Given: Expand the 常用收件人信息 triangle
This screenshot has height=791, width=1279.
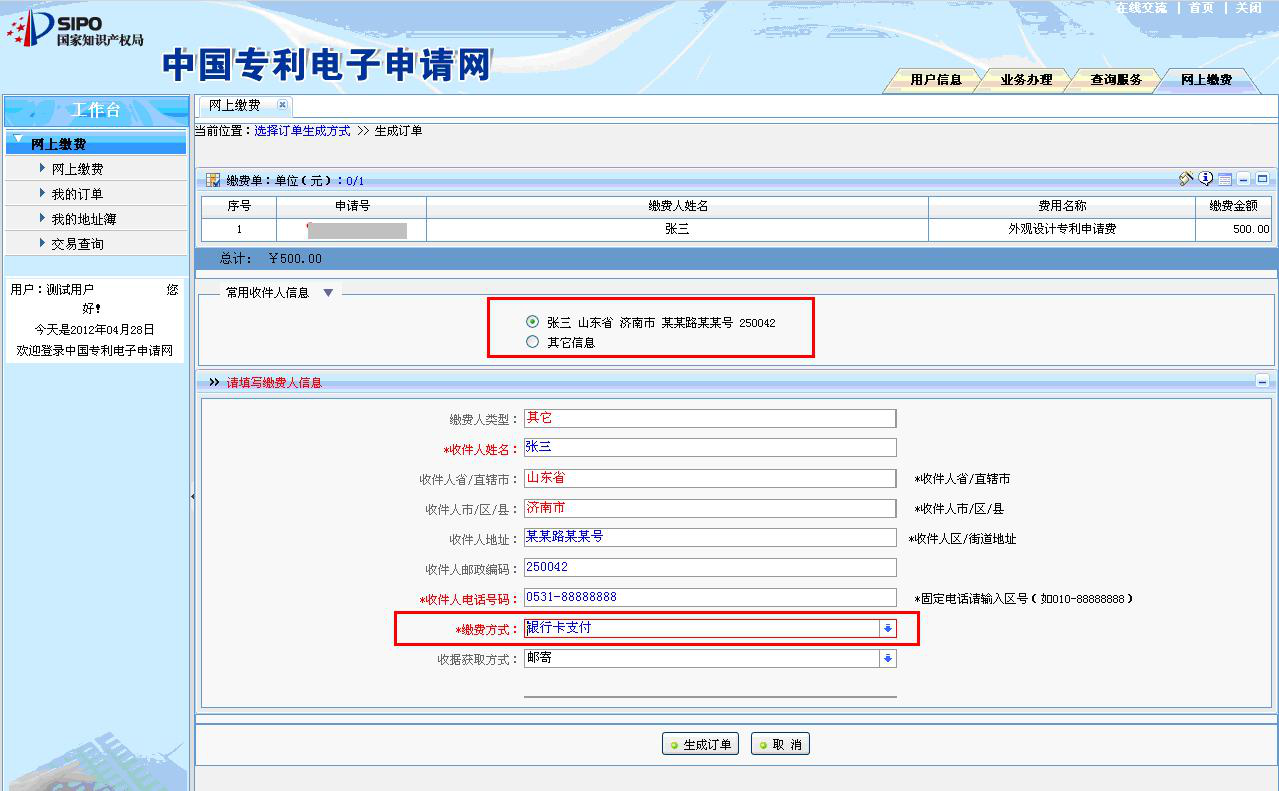Looking at the screenshot, I should [x=327, y=293].
